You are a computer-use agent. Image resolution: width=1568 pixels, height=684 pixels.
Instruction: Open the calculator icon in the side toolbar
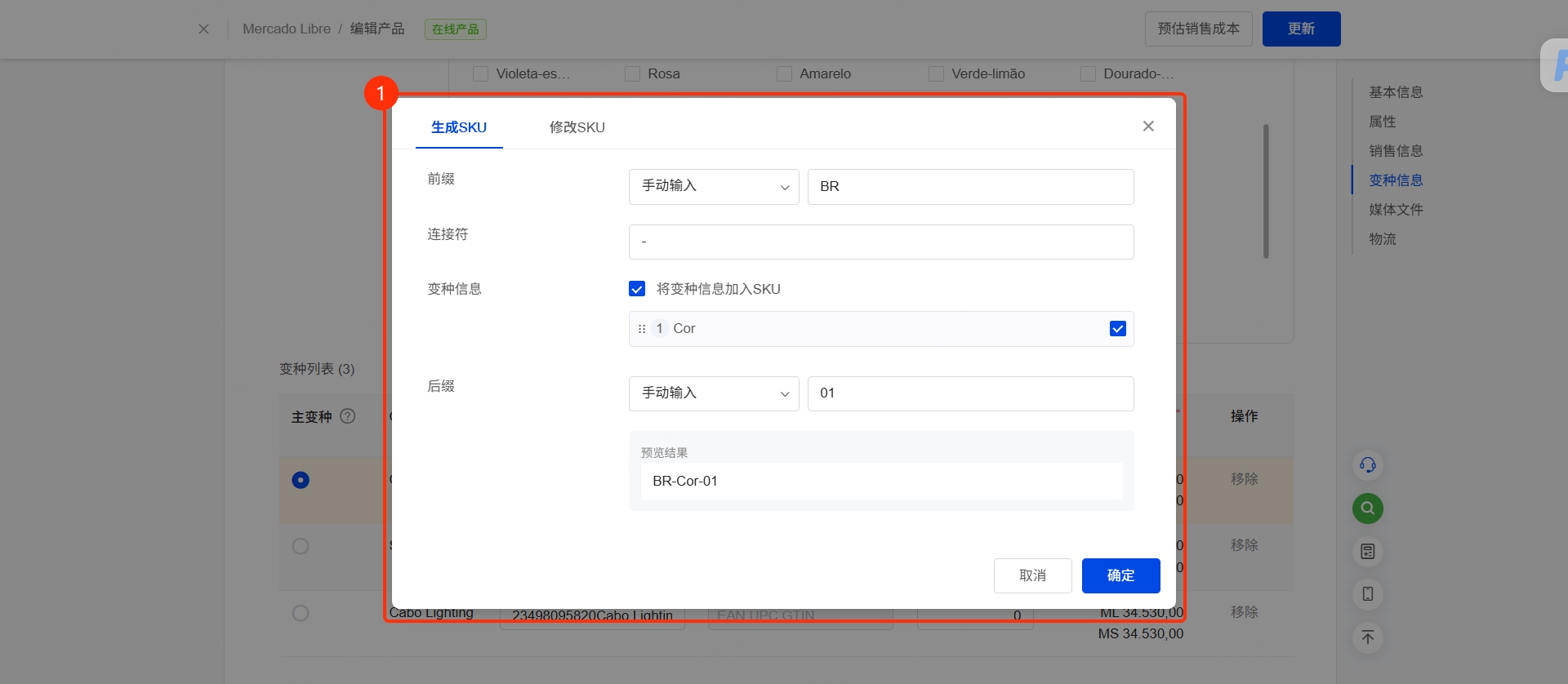point(1368,552)
